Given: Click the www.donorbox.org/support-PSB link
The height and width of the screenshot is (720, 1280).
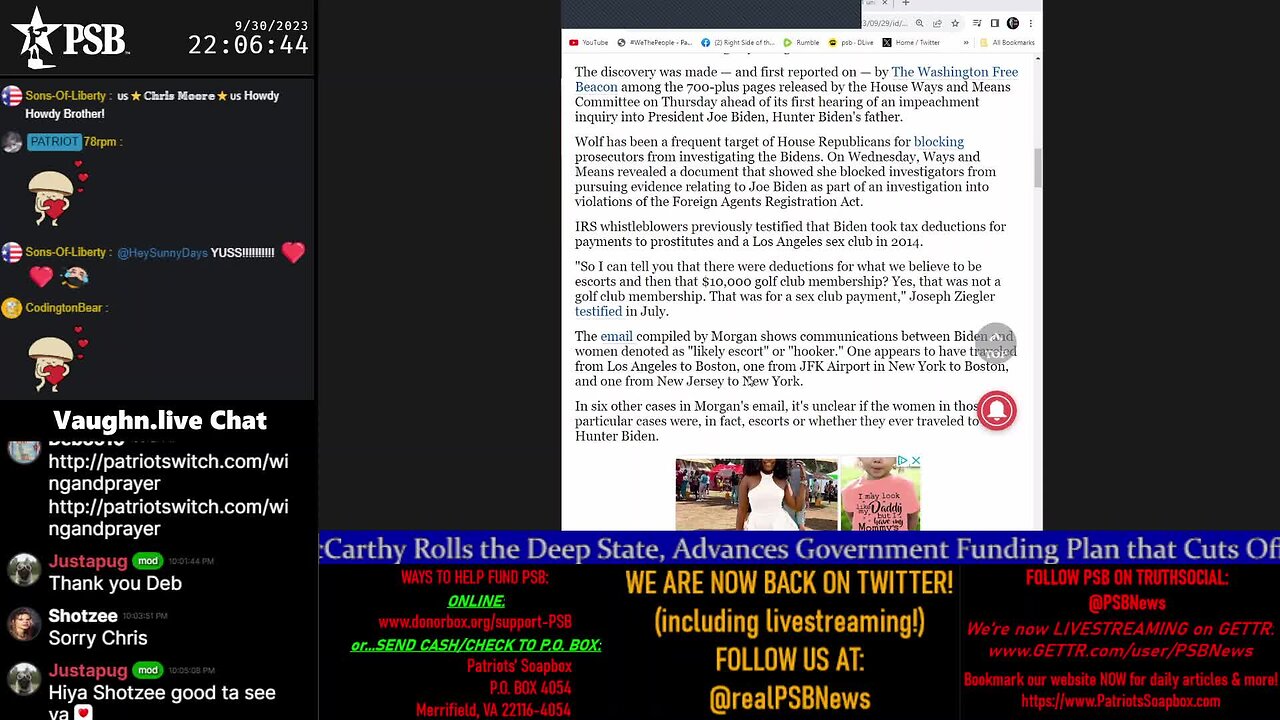Looking at the screenshot, I should 475,622.
